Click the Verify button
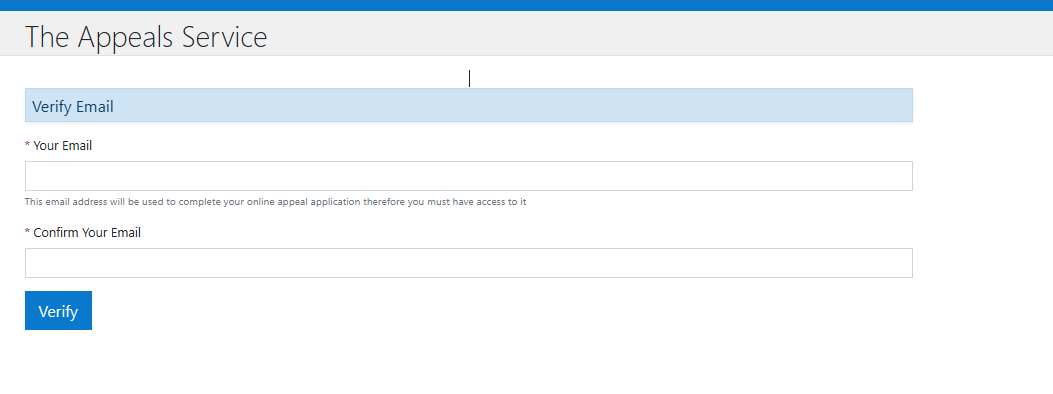1053x394 pixels. 58,311
